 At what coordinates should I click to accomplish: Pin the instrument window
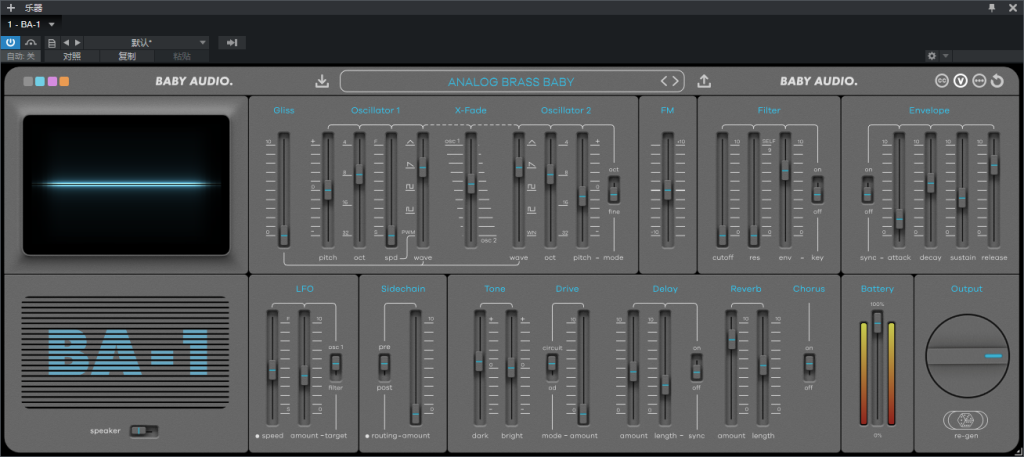click(x=992, y=8)
